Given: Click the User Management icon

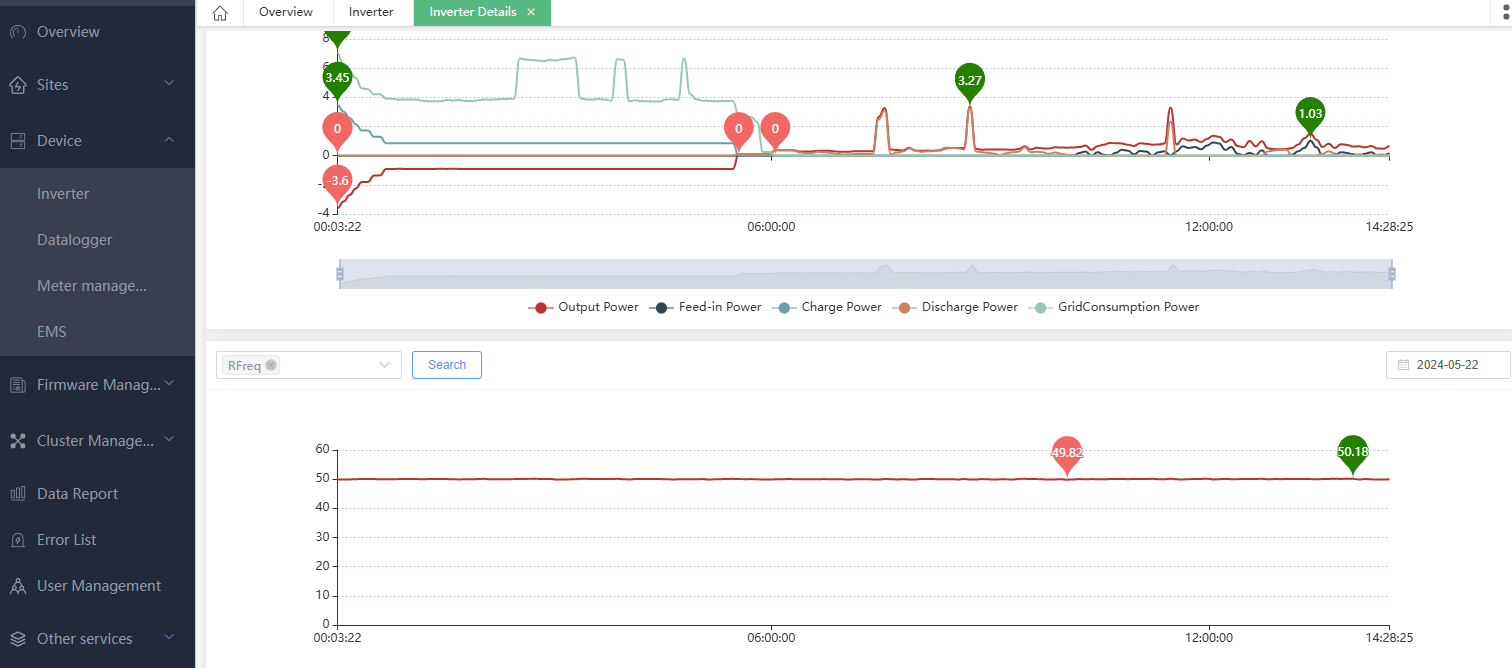Looking at the screenshot, I should pos(17,586).
